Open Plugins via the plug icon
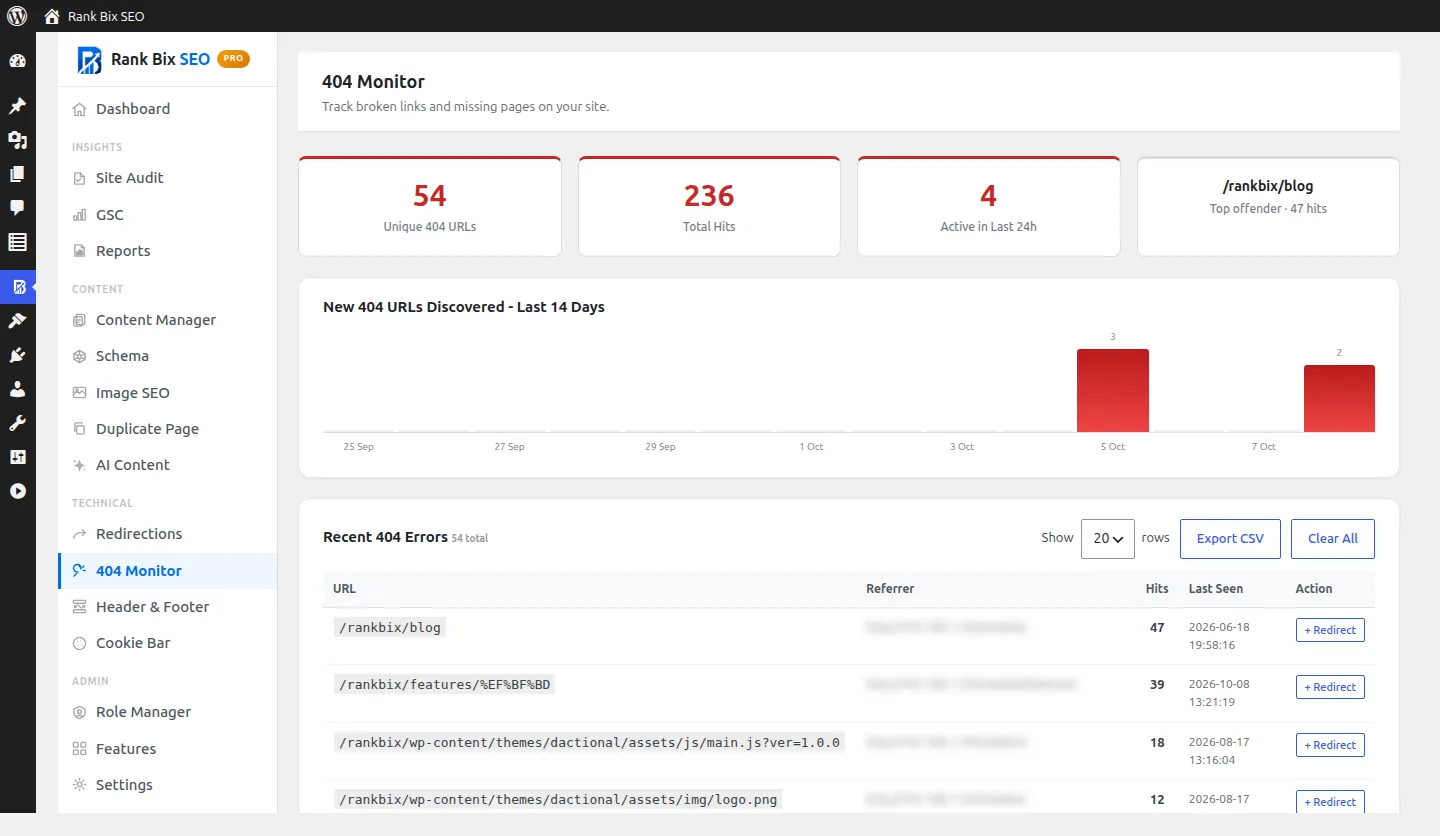 17,355
